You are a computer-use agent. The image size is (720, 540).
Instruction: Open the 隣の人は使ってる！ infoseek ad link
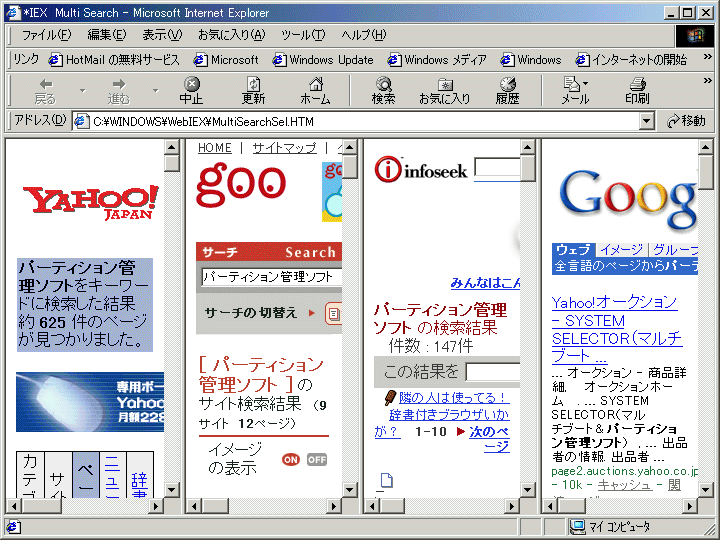point(452,397)
